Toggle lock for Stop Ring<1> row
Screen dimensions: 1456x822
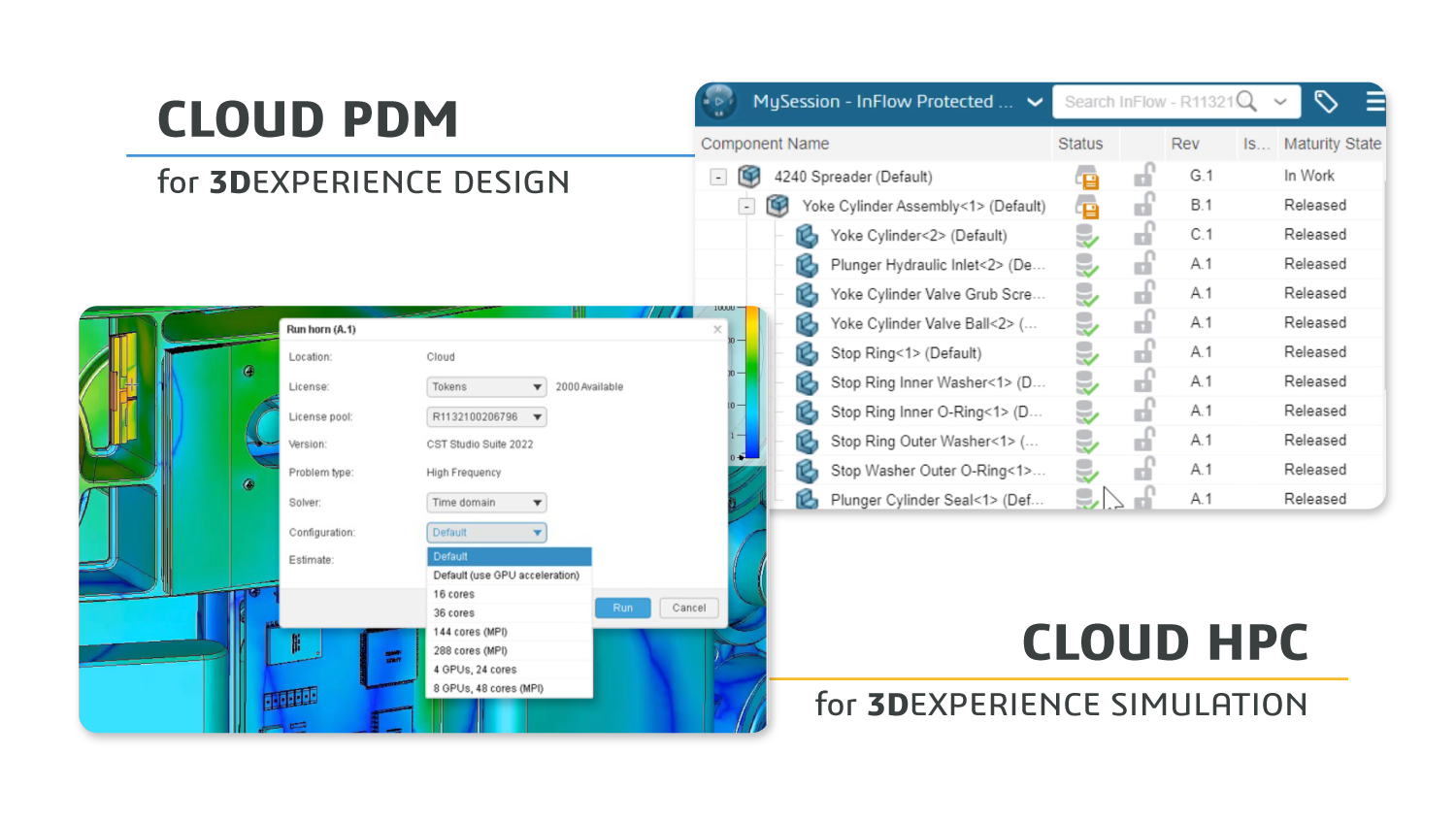(1144, 350)
